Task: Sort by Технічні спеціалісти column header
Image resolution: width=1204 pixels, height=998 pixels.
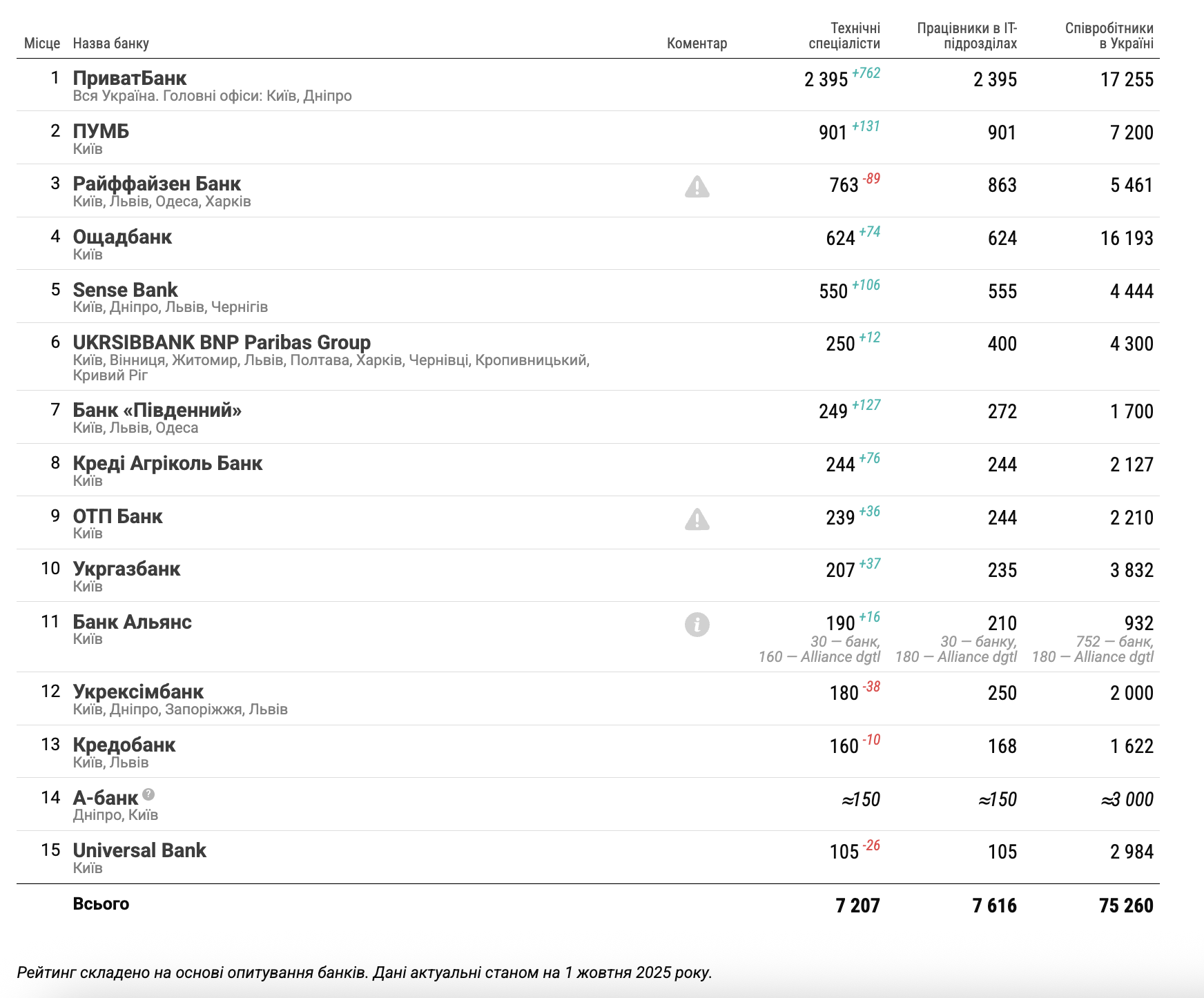Action: 844,36
